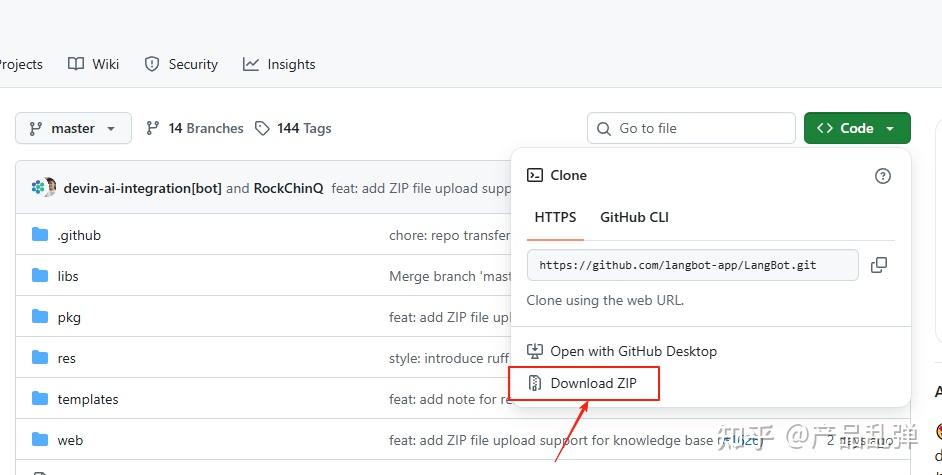Click the help question mark icon
The height and width of the screenshot is (475, 942).
(882, 176)
